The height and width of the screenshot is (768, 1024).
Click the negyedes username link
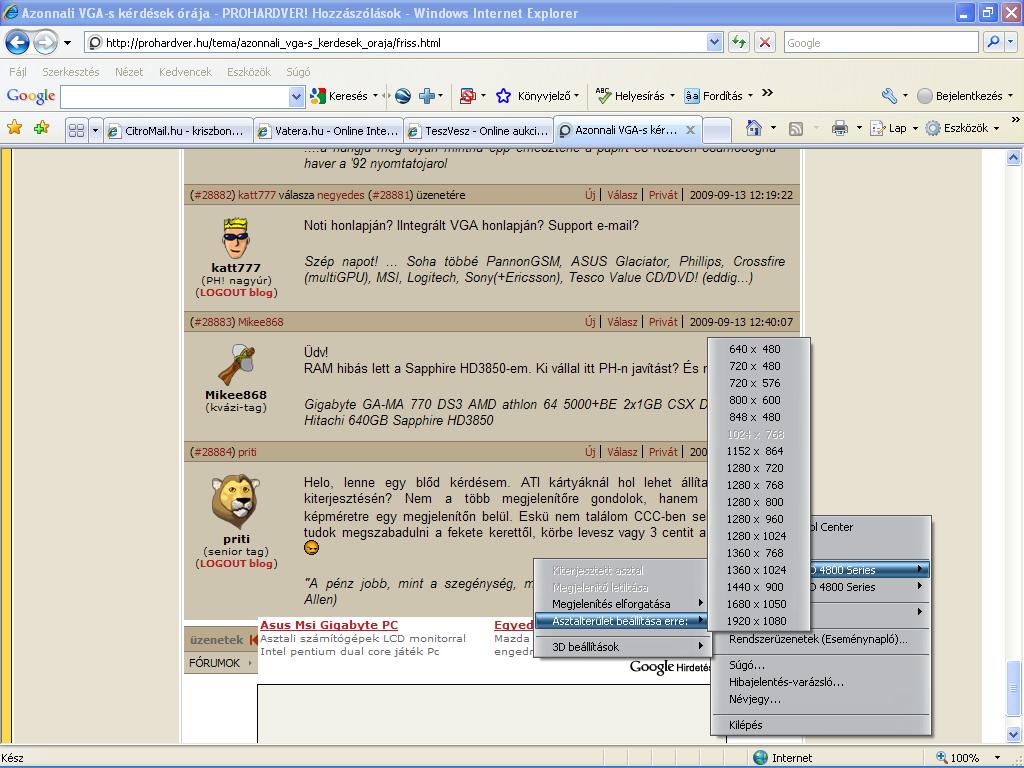[340, 195]
